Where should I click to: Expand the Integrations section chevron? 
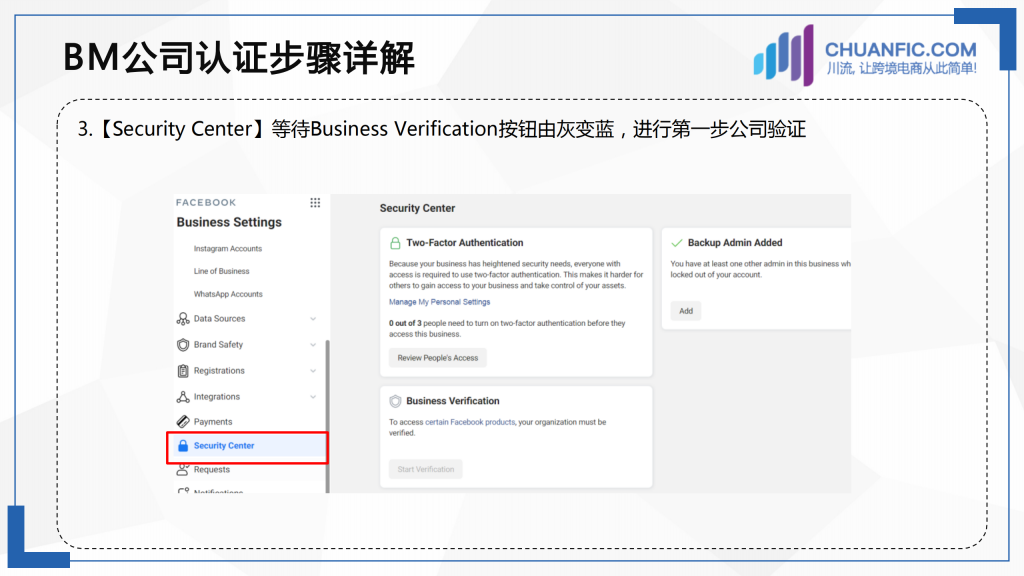(x=313, y=396)
